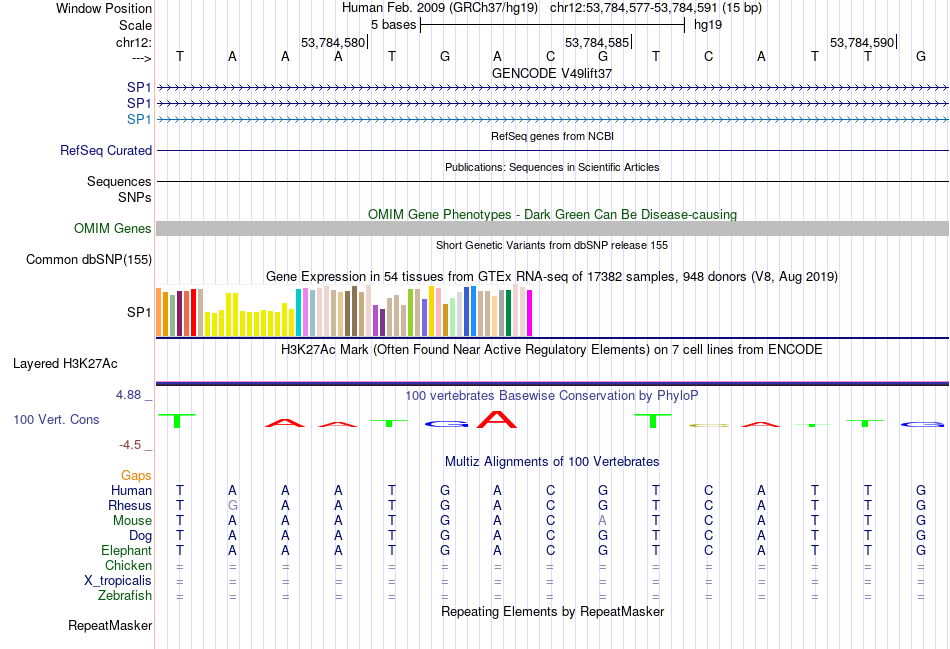
Task: Select the Zebrafish alignment row label
Action: tap(125, 596)
